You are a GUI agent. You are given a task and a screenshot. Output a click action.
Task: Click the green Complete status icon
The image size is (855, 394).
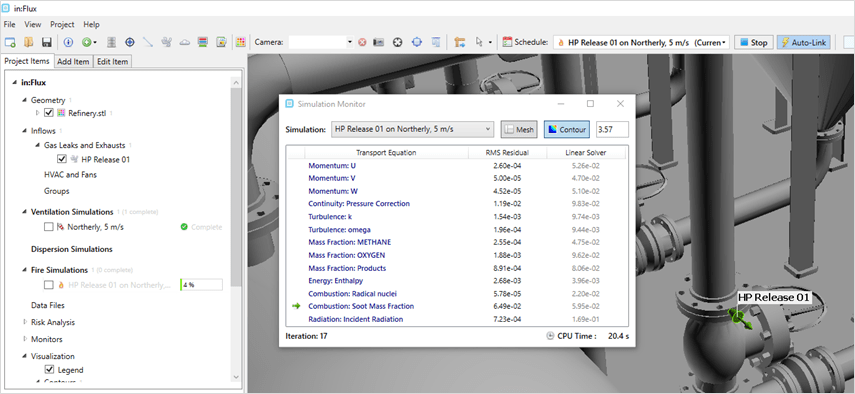tap(184, 227)
